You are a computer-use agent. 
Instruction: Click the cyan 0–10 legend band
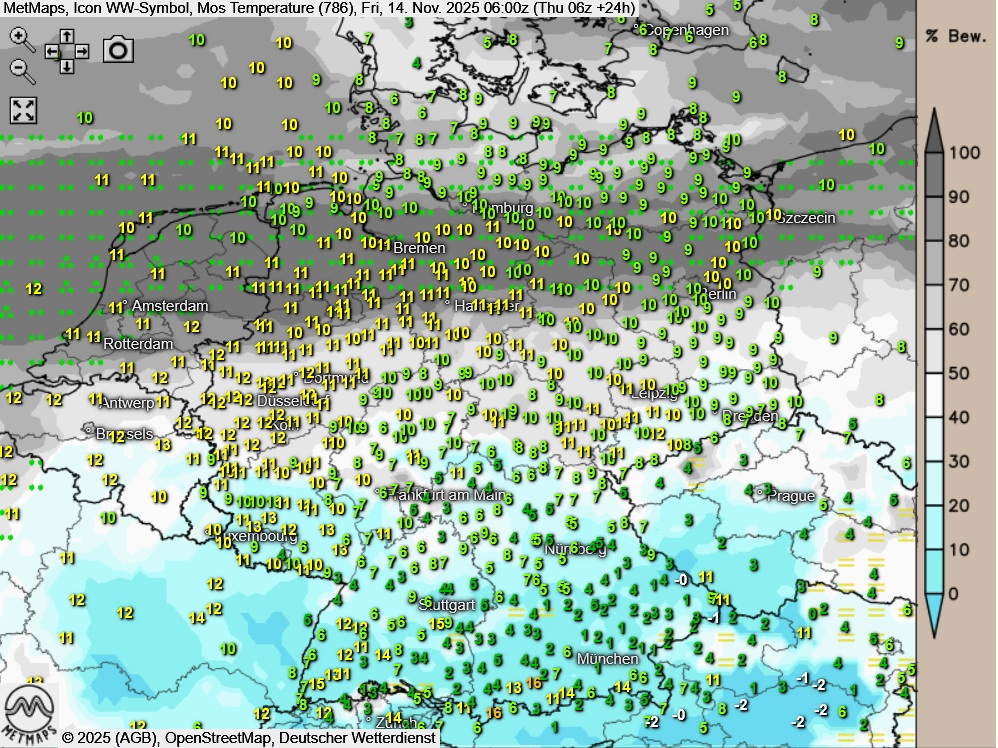tap(934, 571)
